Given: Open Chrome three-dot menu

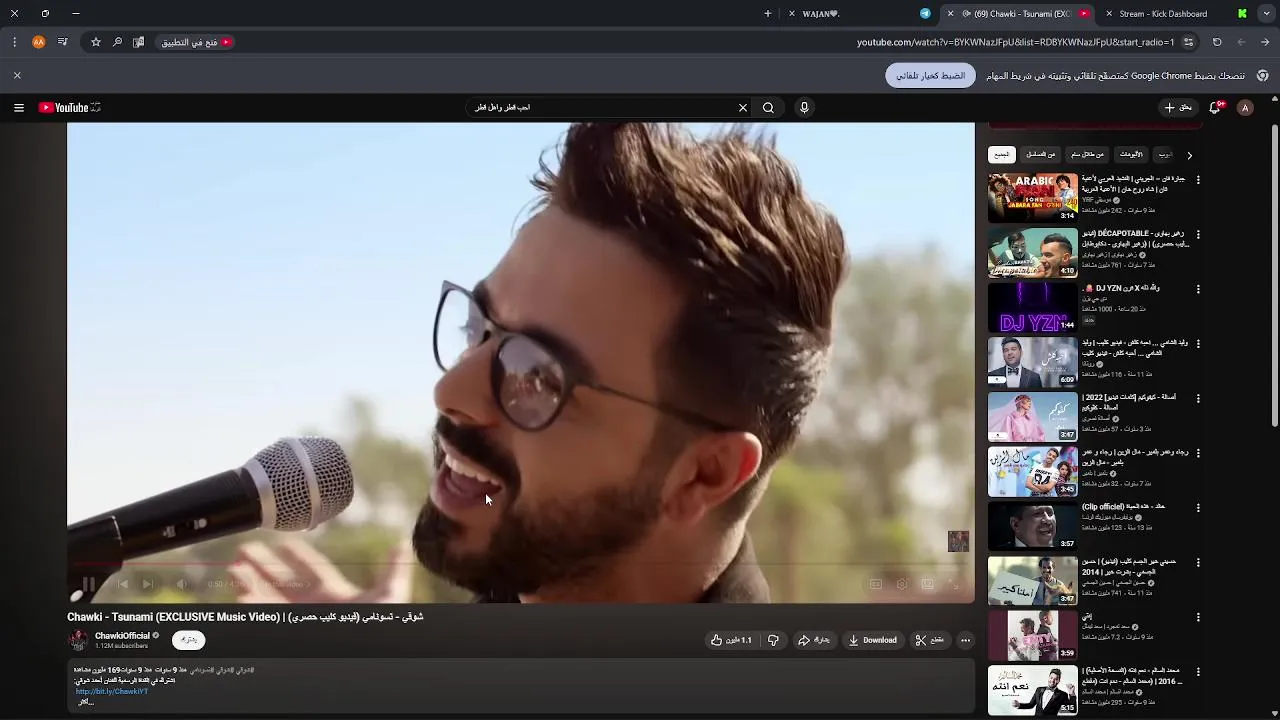Looking at the screenshot, I should click(14, 42).
